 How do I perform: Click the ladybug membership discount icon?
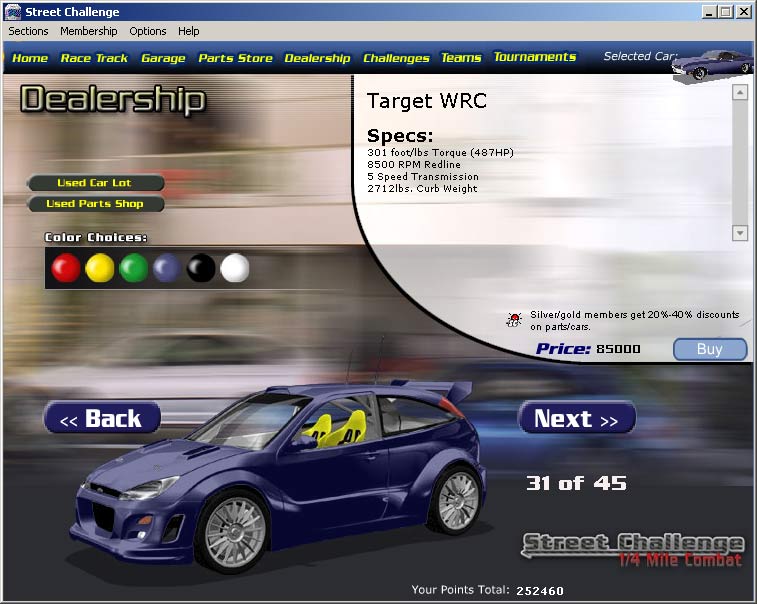click(514, 319)
